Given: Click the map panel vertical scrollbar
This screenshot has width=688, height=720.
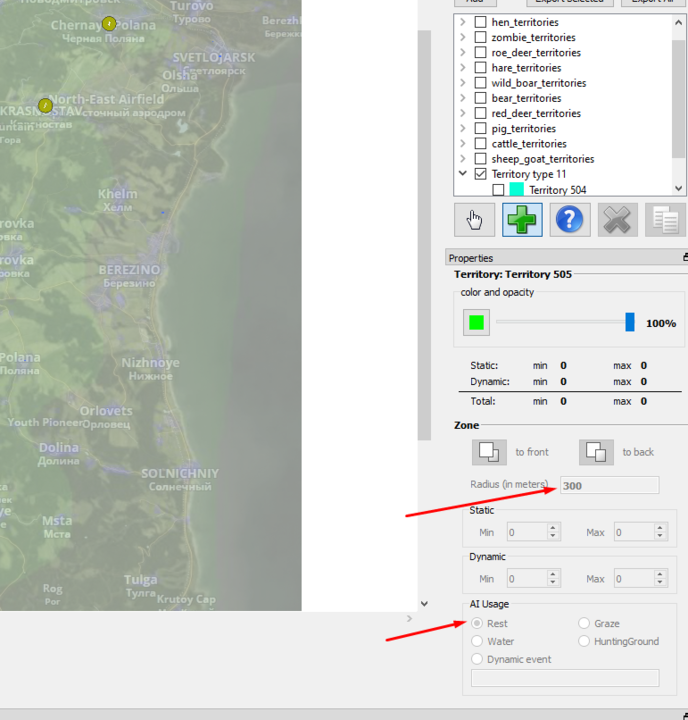Looking at the screenshot, I should [x=424, y=234].
